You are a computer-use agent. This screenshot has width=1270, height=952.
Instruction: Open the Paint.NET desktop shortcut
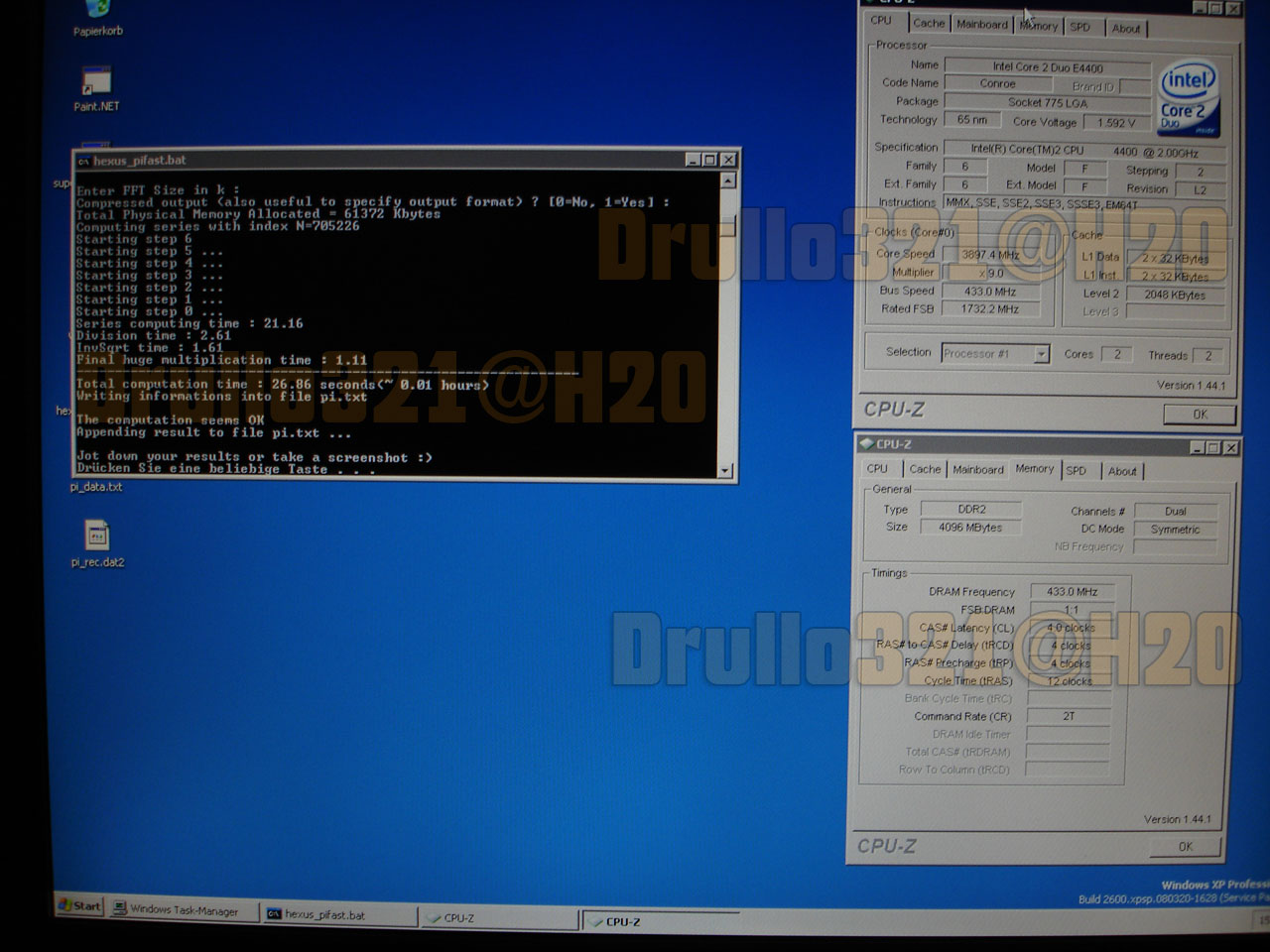(96, 88)
